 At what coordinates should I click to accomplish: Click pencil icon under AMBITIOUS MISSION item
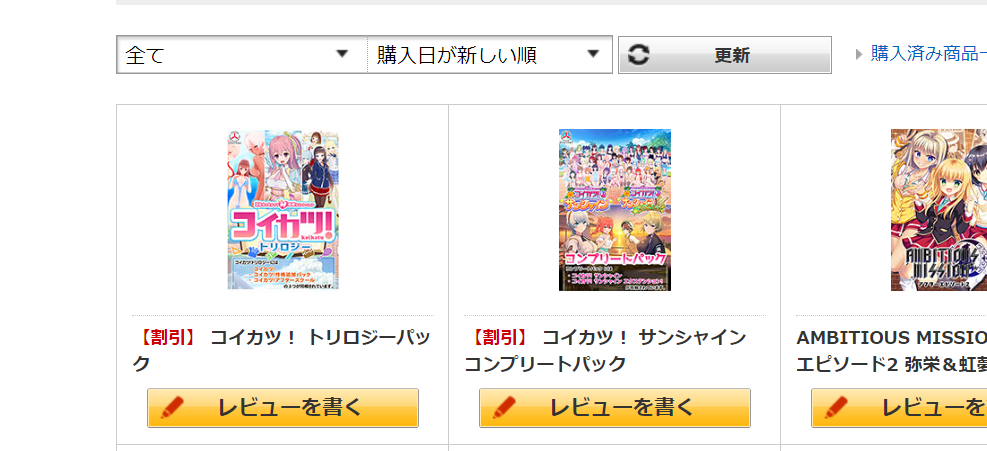pyautogui.click(x=835, y=408)
